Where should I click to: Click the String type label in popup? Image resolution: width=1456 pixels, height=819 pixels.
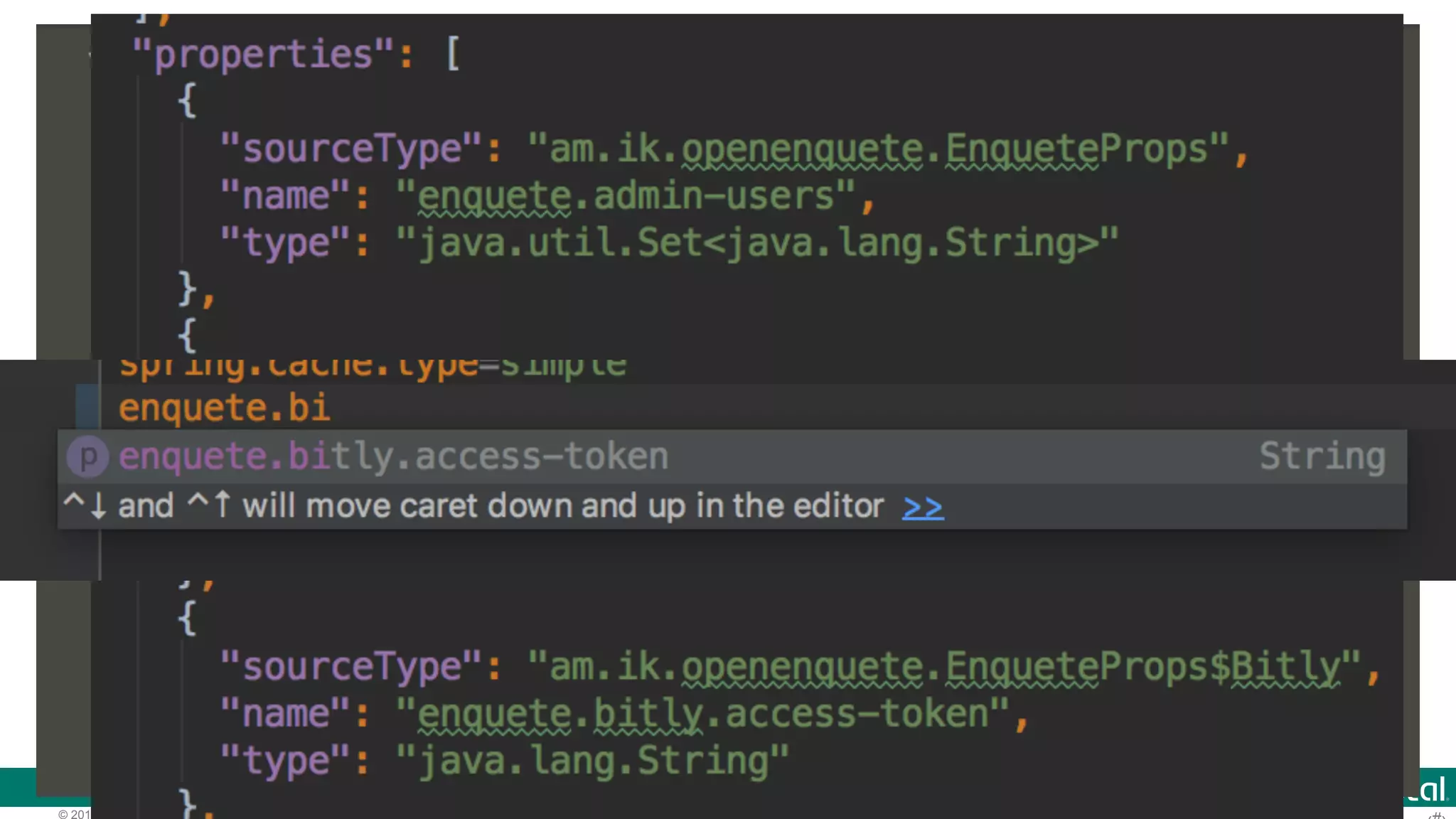pos(1322,456)
